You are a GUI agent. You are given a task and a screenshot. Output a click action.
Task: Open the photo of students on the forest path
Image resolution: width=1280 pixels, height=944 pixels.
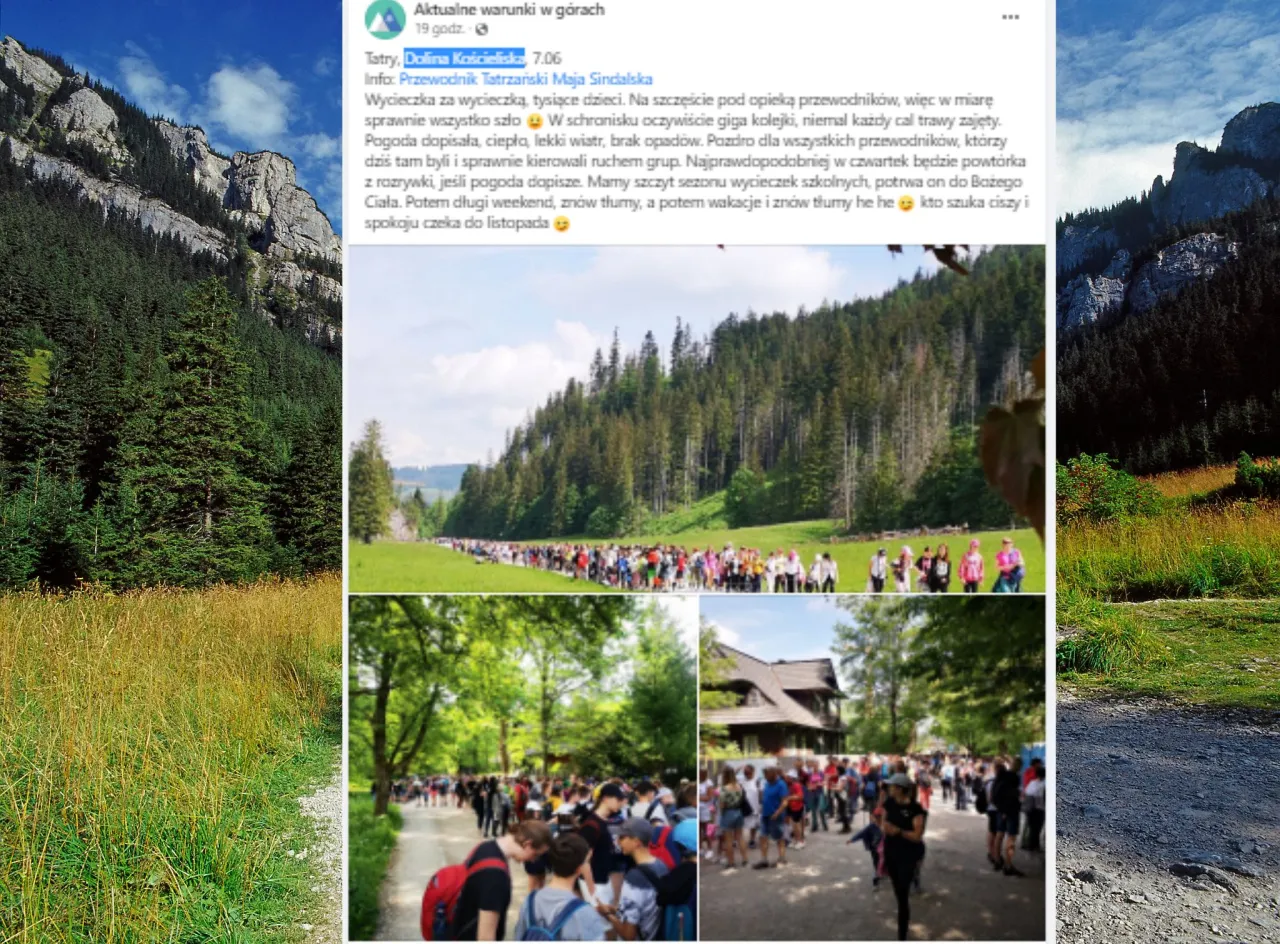pos(522,768)
